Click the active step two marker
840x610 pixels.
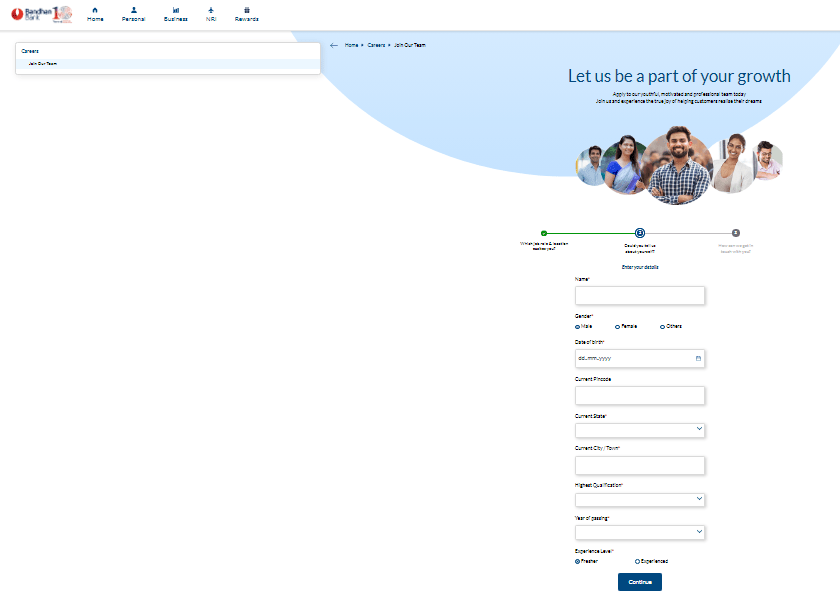(x=640, y=233)
